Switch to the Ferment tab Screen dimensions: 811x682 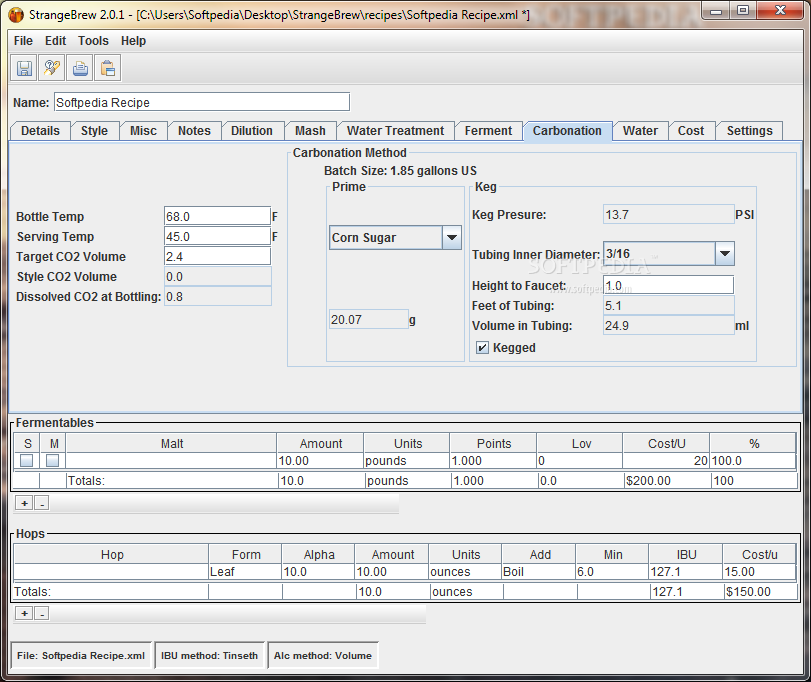(x=488, y=131)
